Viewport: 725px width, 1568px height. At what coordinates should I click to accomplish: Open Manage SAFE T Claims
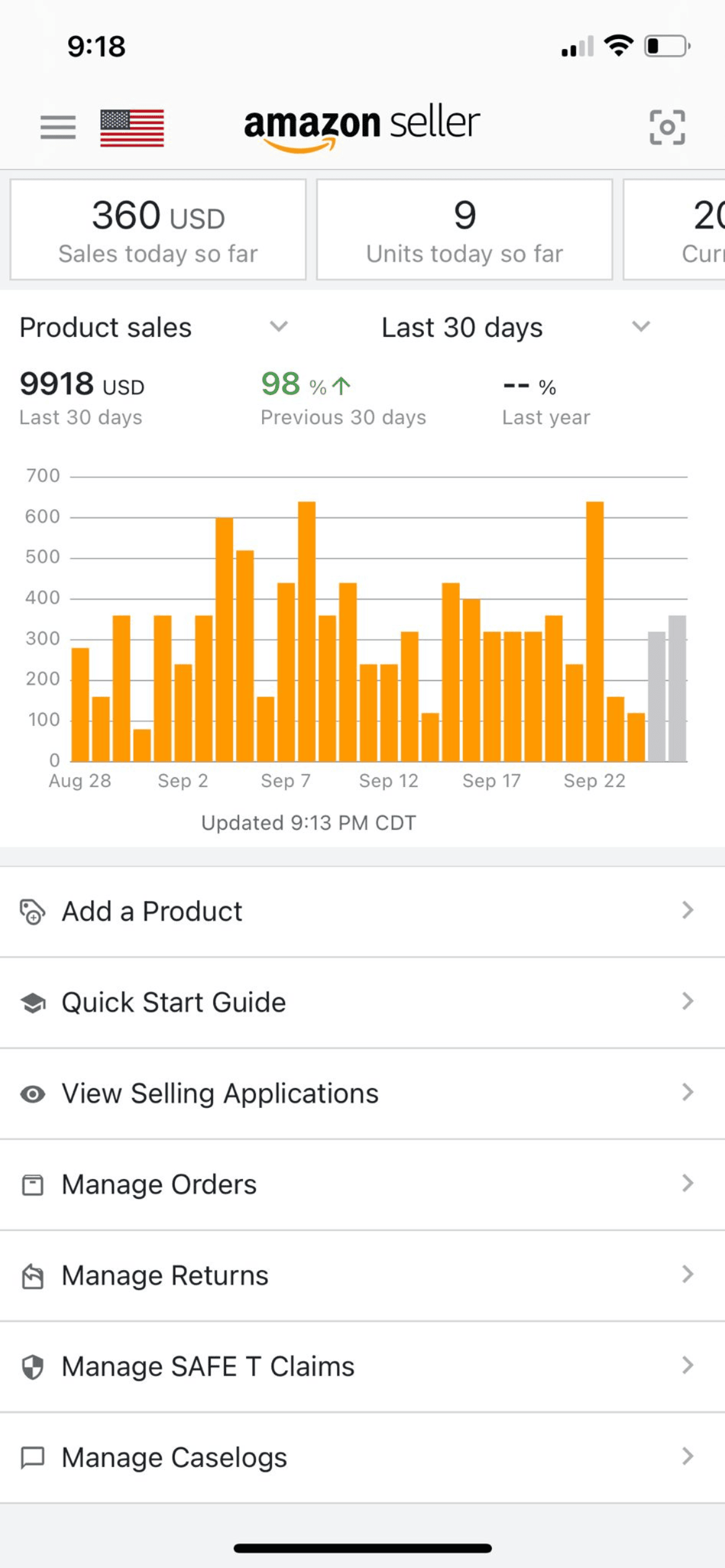click(x=208, y=1367)
